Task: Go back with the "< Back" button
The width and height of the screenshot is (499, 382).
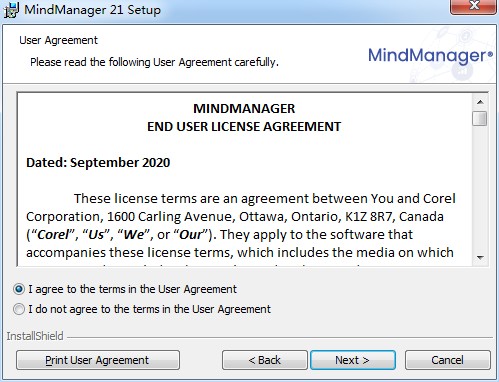Action: pyautogui.click(x=265, y=360)
